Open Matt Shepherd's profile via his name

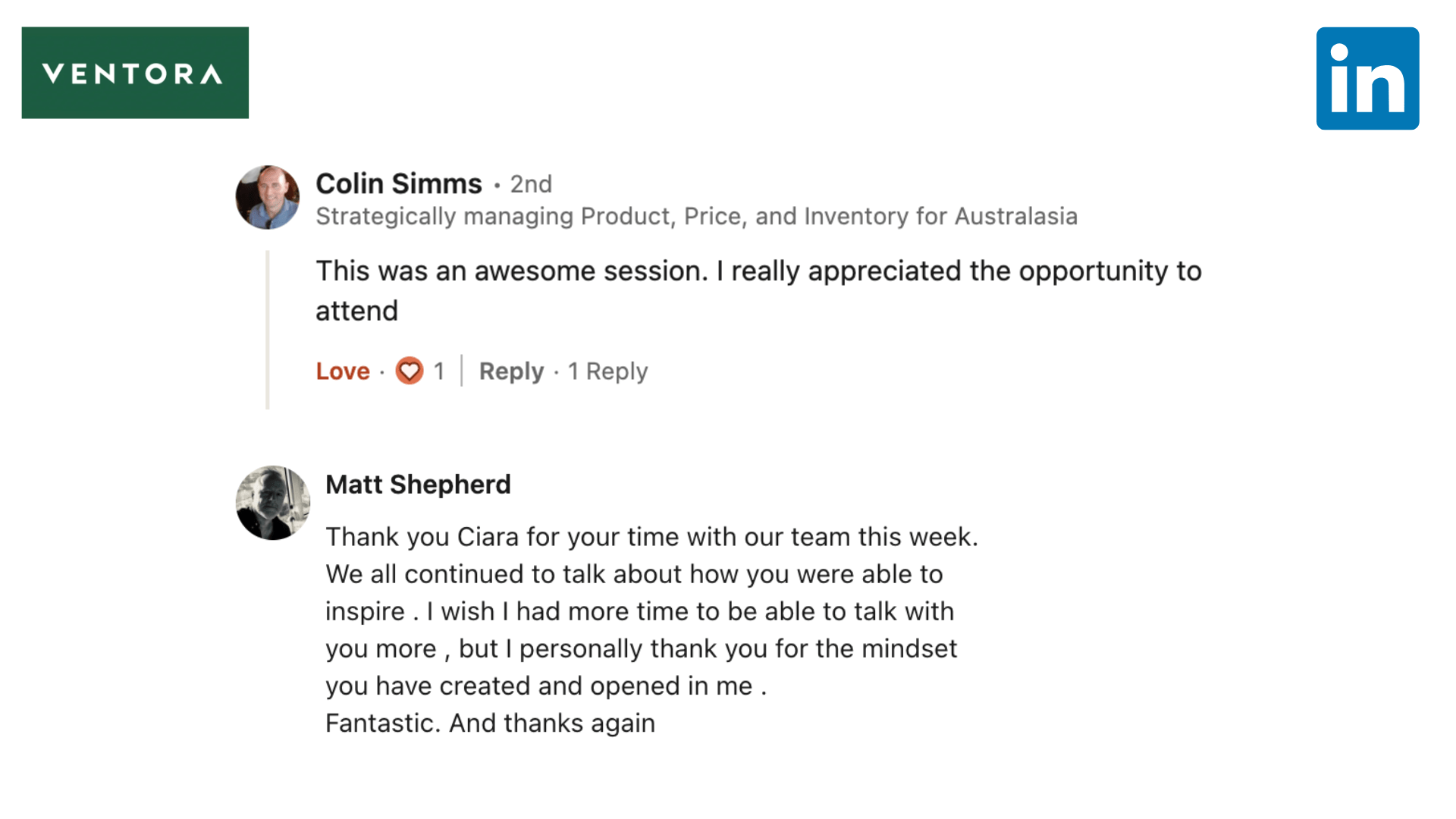(x=418, y=485)
